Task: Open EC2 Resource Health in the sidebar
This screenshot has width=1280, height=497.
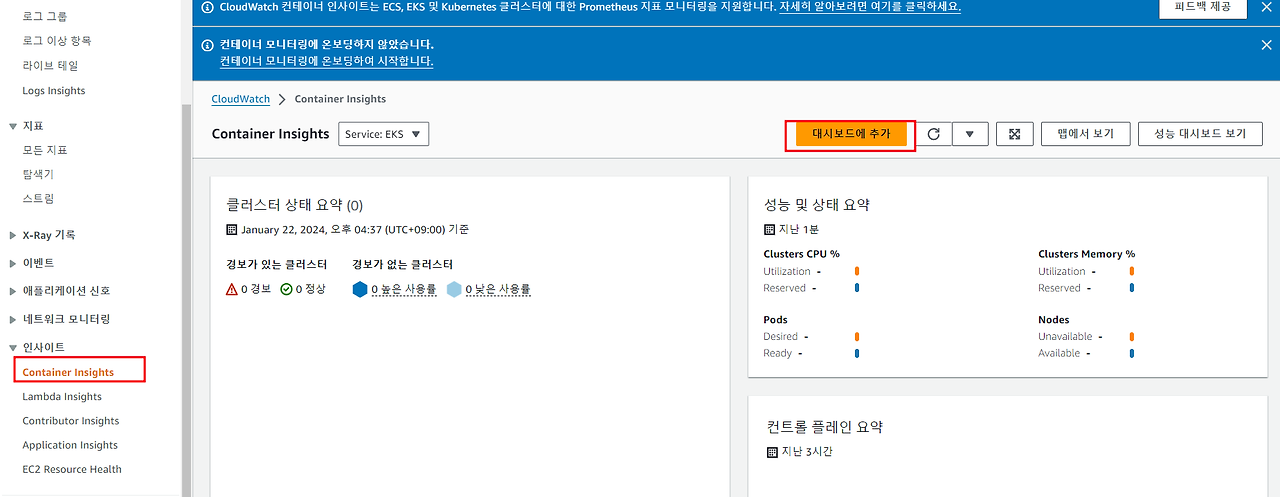Action: [x=72, y=469]
